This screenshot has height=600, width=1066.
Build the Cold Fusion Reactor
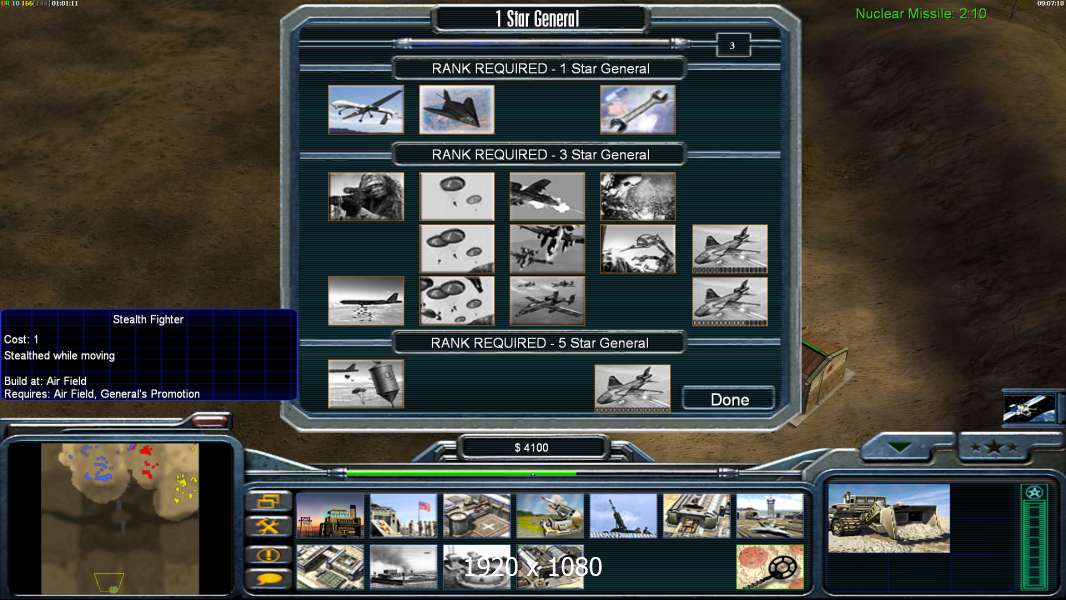point(330,516)
